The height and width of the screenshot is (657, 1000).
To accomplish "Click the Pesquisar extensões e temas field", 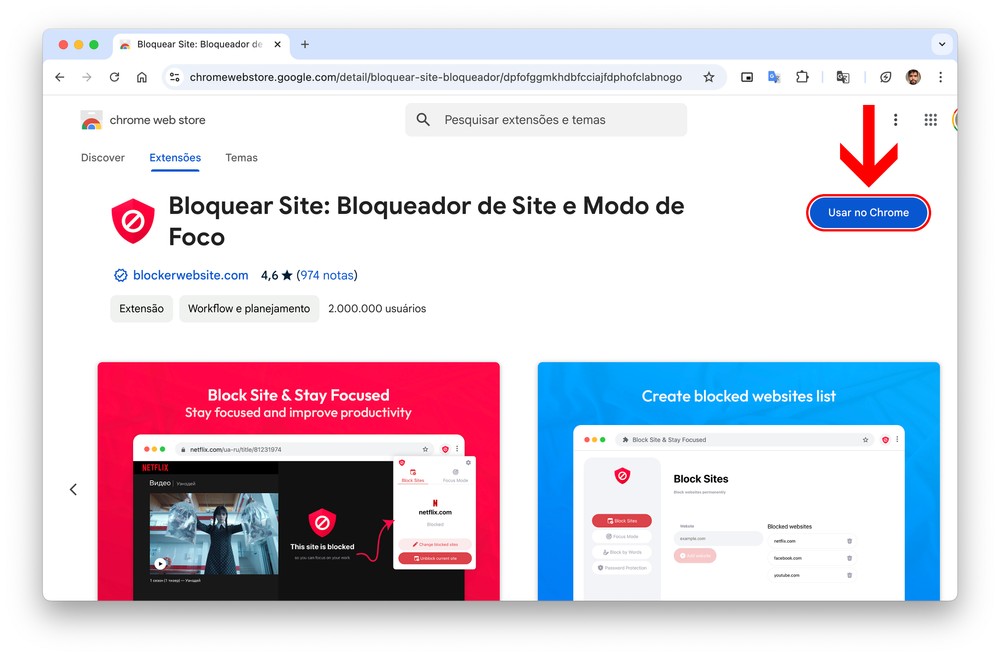I will pyautogui.click(x=546, y=120).
